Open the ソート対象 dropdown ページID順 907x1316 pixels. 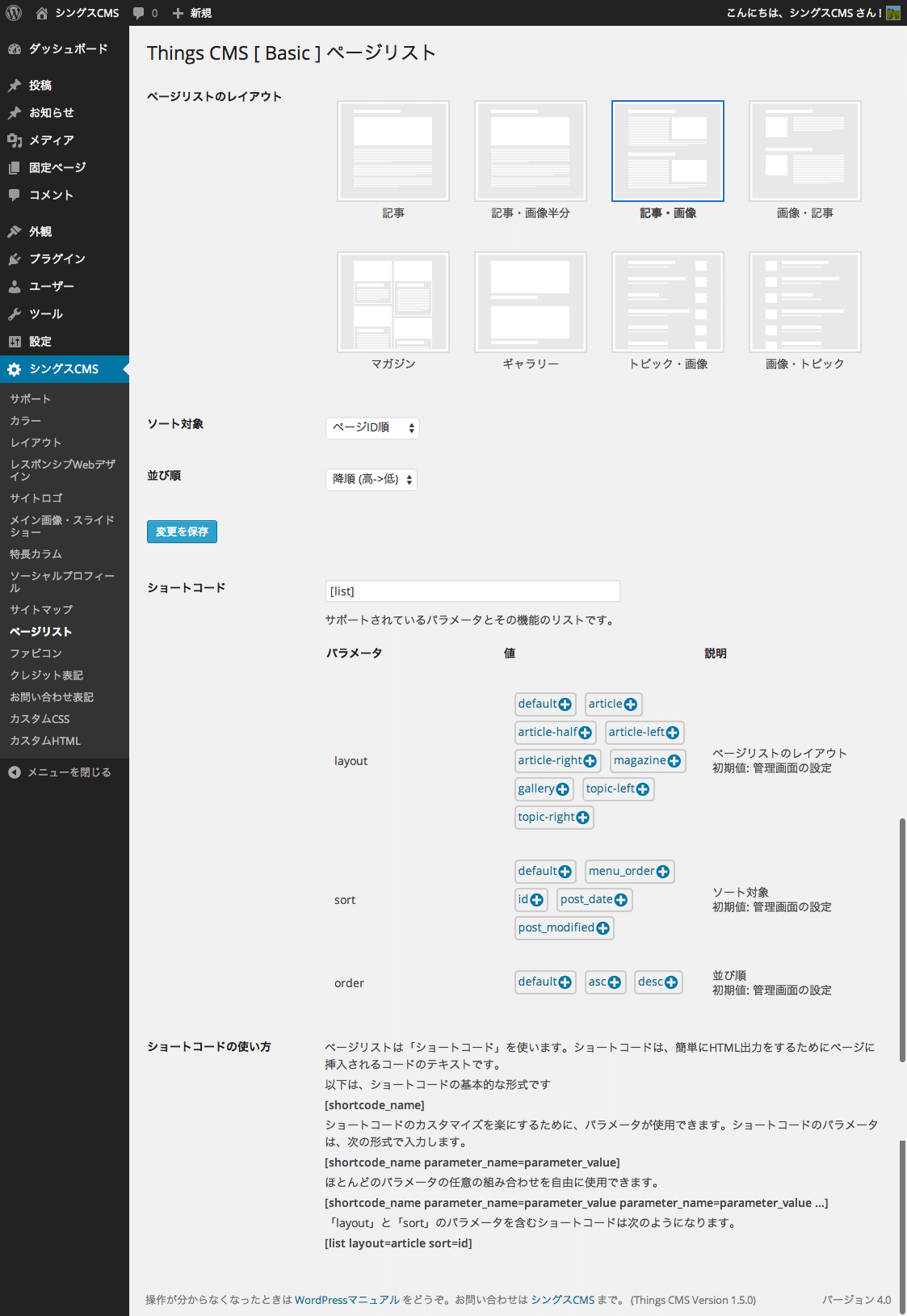pos(372,428)
